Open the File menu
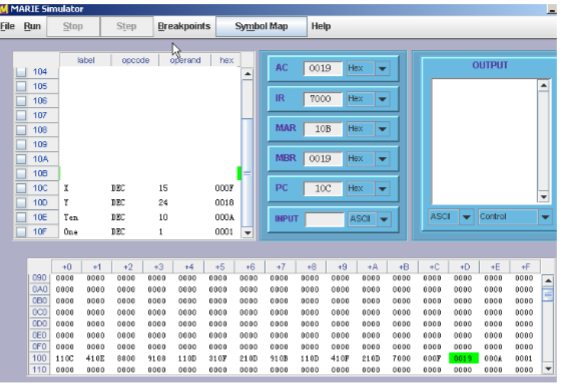Screen dimensions: 571x390 click(8, 26)
